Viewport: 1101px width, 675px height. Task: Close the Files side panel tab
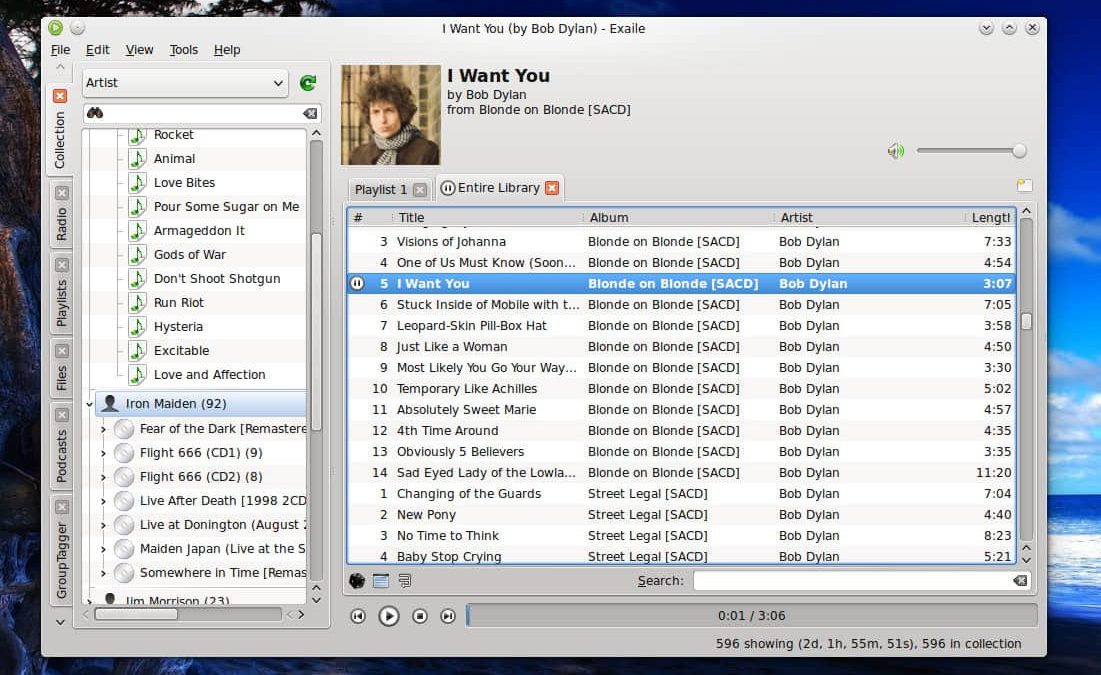(62, 350)
